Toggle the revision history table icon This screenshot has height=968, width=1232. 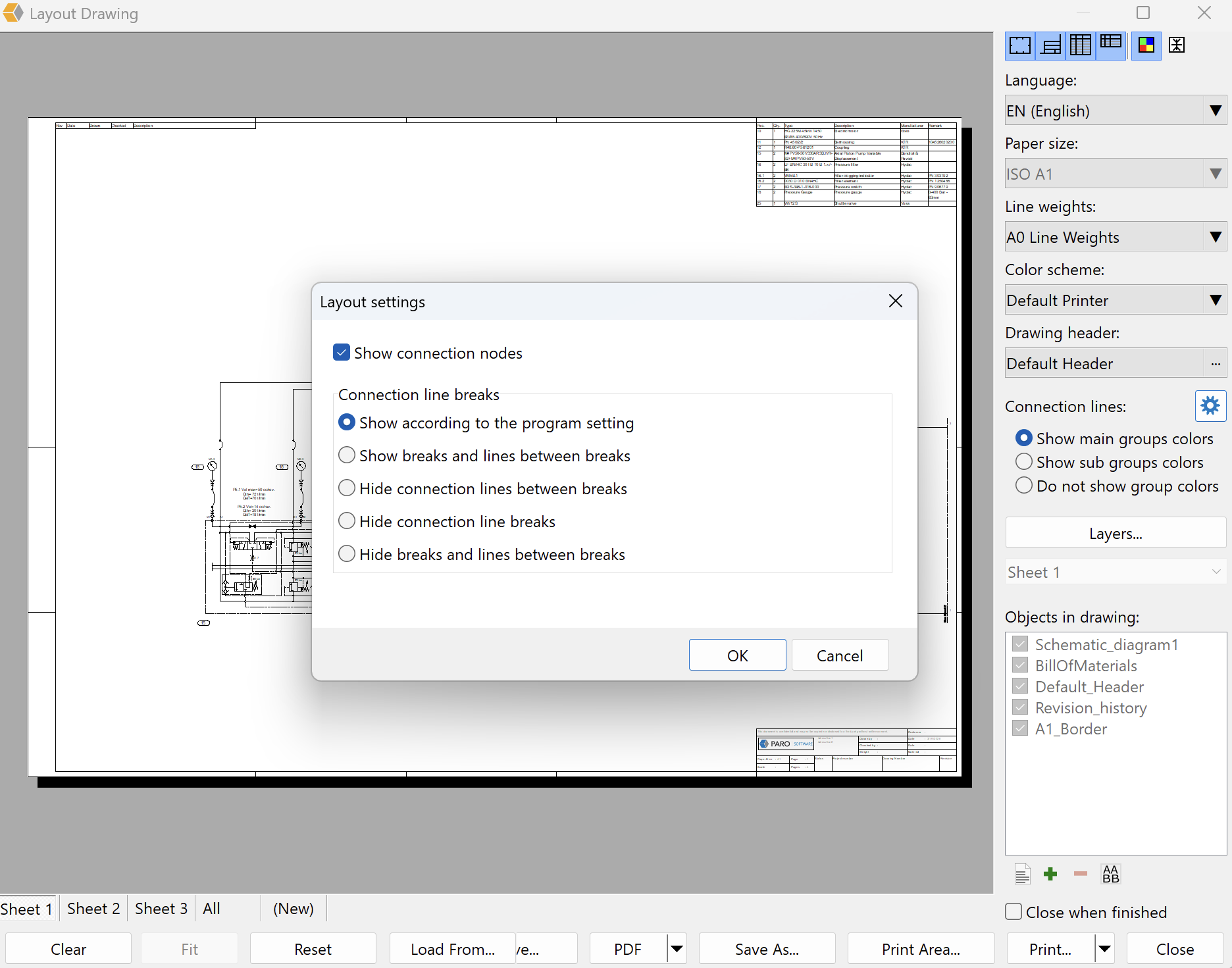tap(1111, 45)
